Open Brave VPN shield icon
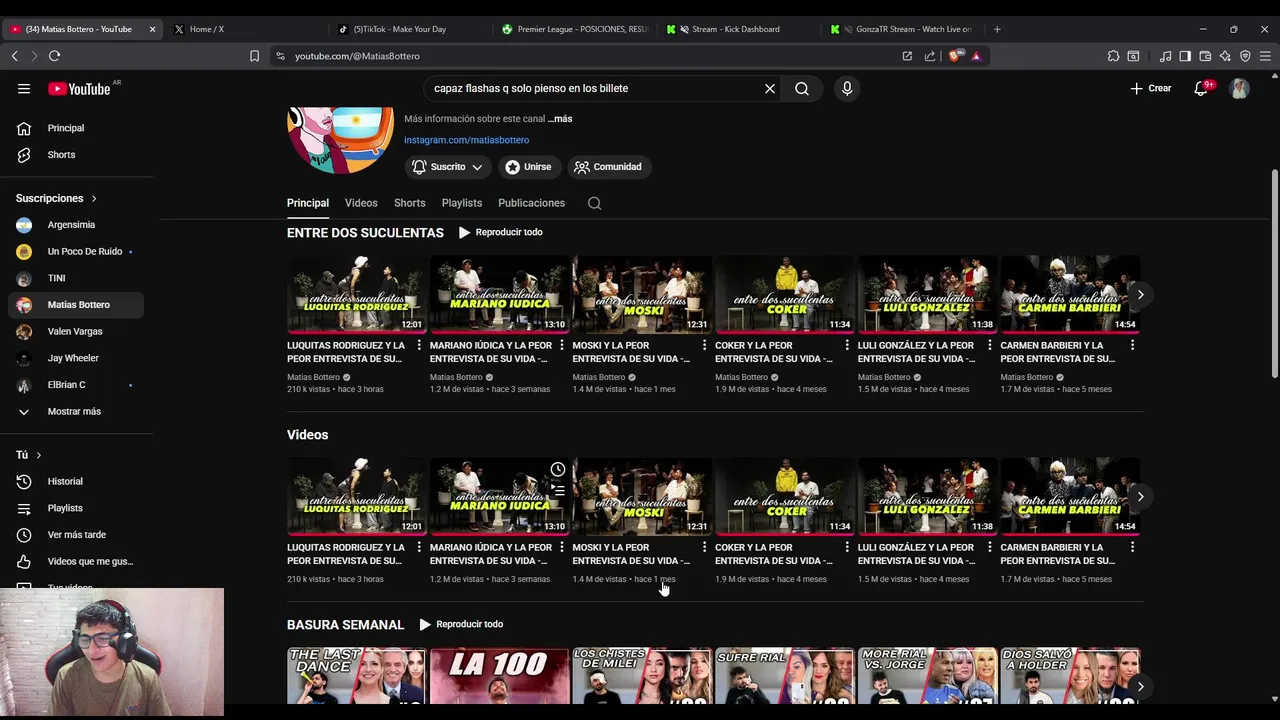The height and width of the screenshot is (720, 1280). [x=1245, y=56]
